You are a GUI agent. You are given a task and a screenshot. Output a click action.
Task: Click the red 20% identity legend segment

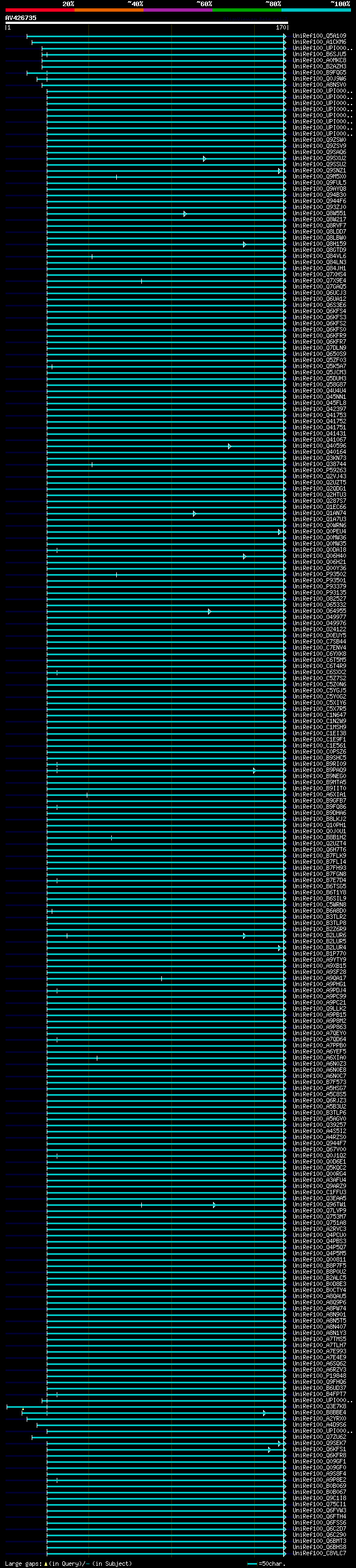[x=39, y=10]
